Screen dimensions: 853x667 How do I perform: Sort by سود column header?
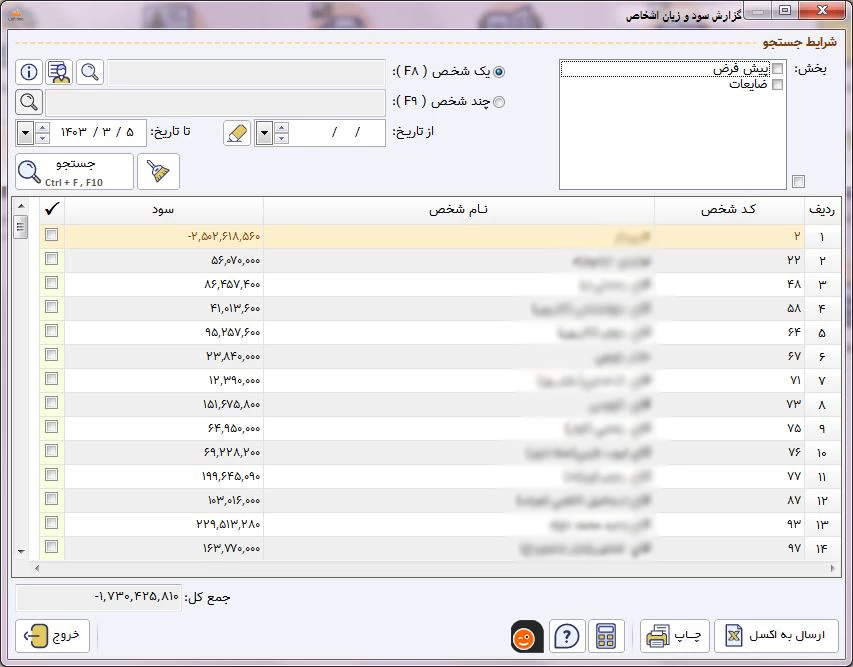pyautogui.click(x=164, y=210)
